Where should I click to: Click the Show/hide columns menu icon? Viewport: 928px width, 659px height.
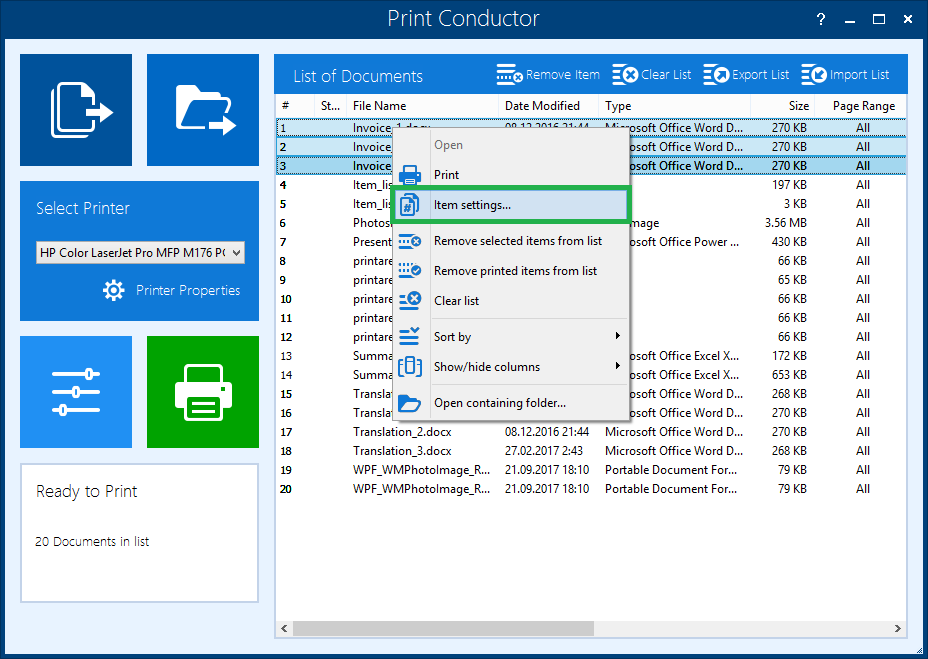410,367
